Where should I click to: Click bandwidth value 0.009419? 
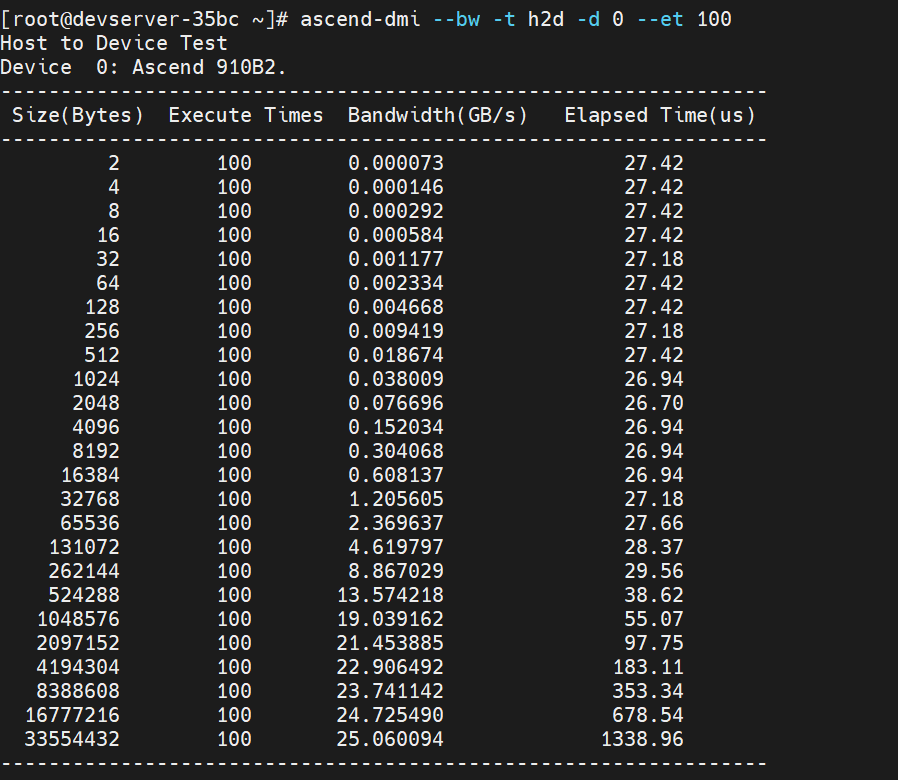pyautogui.click(x=396, y=332)
